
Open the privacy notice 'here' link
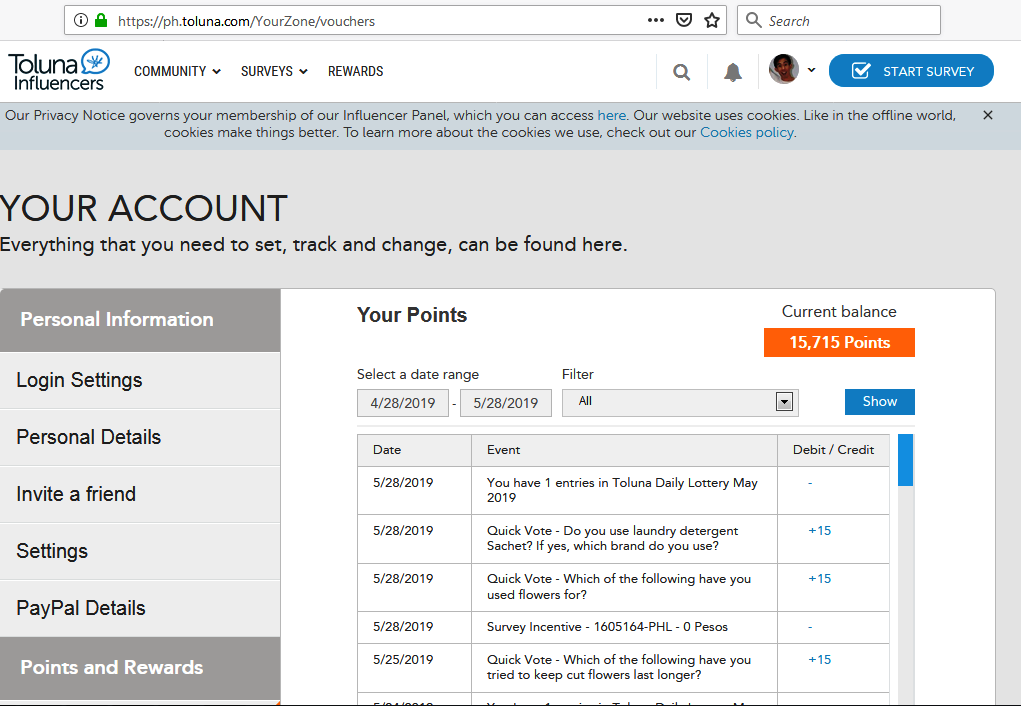coord(611,115)
